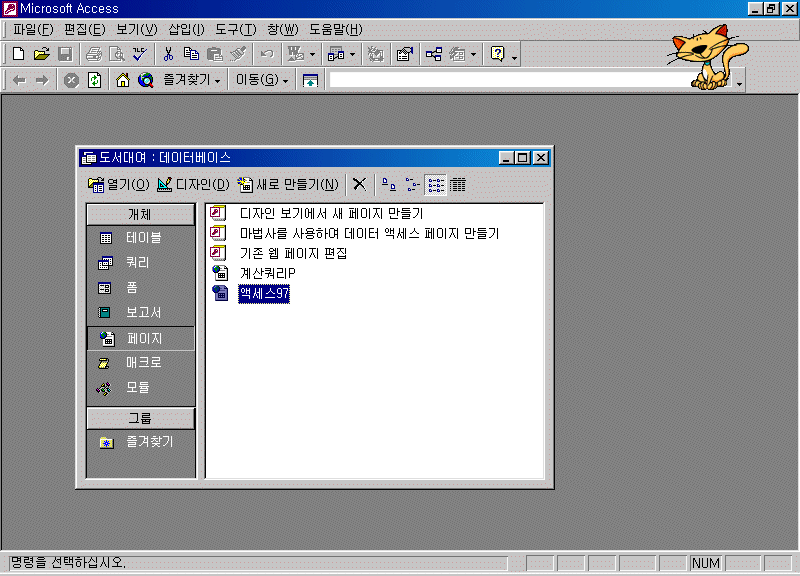Click the 열기(O) button

119,184
